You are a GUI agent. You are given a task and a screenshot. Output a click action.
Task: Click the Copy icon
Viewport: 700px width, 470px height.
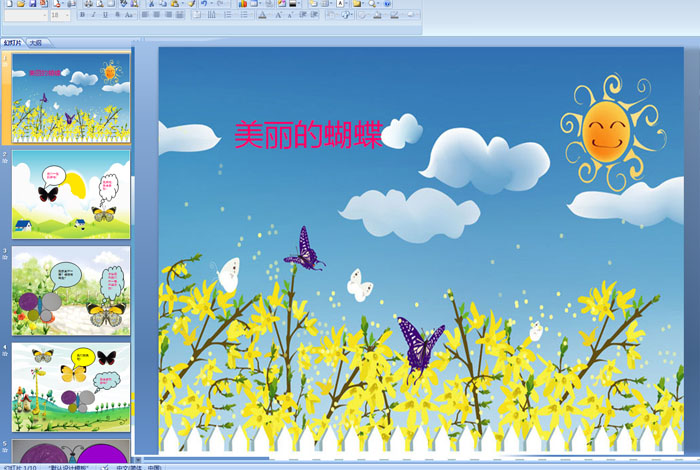coord(163,4)
